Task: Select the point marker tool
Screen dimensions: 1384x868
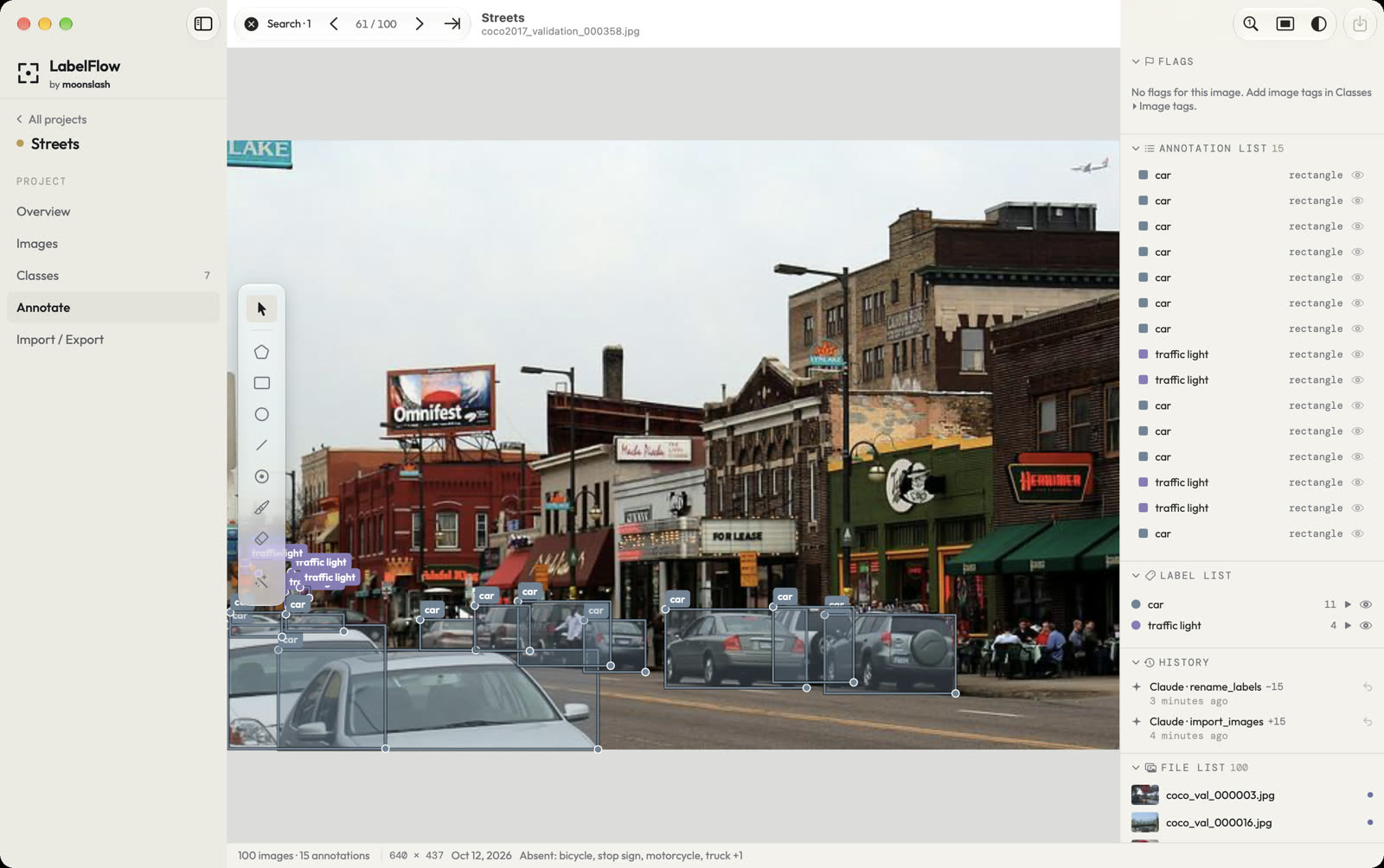Action: click(262, 476)
